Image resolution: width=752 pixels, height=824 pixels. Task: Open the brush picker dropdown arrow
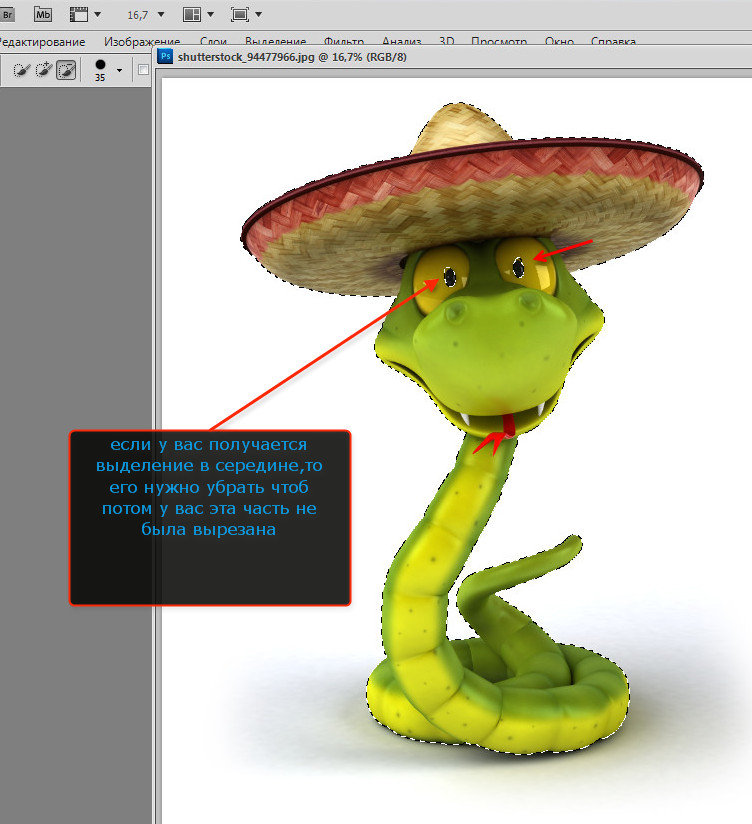(120, 70)
